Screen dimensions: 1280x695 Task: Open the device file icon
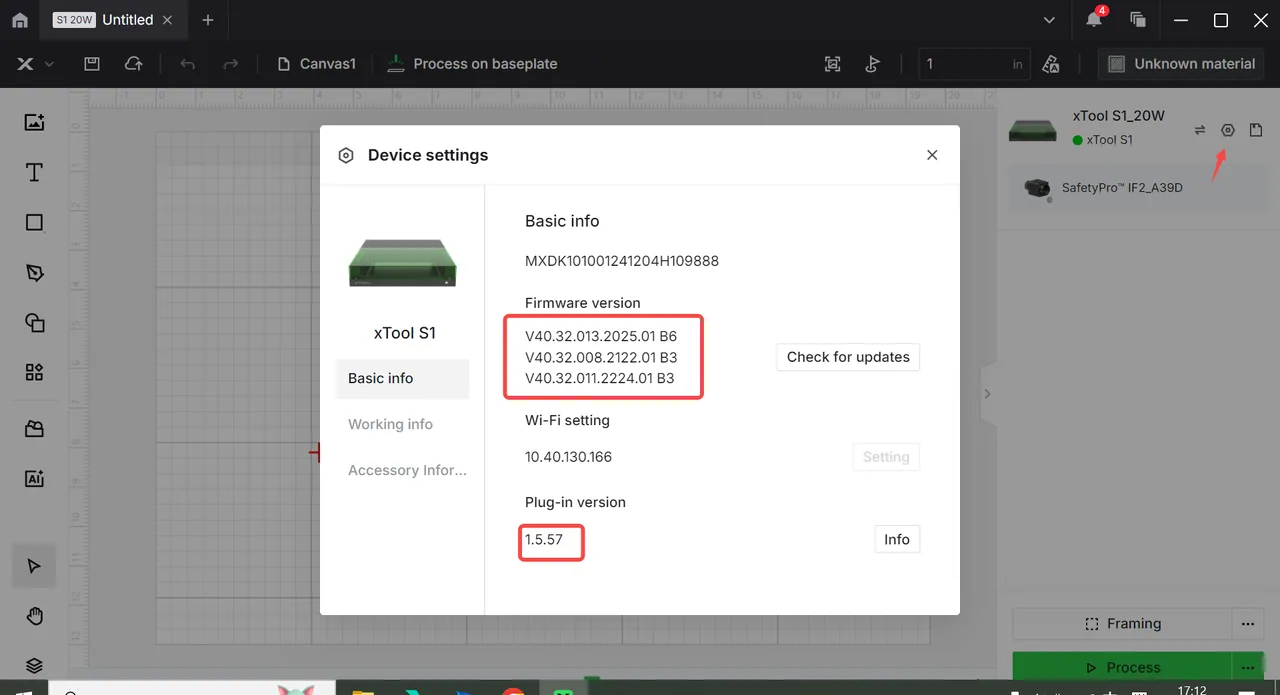click(1256, 130)
